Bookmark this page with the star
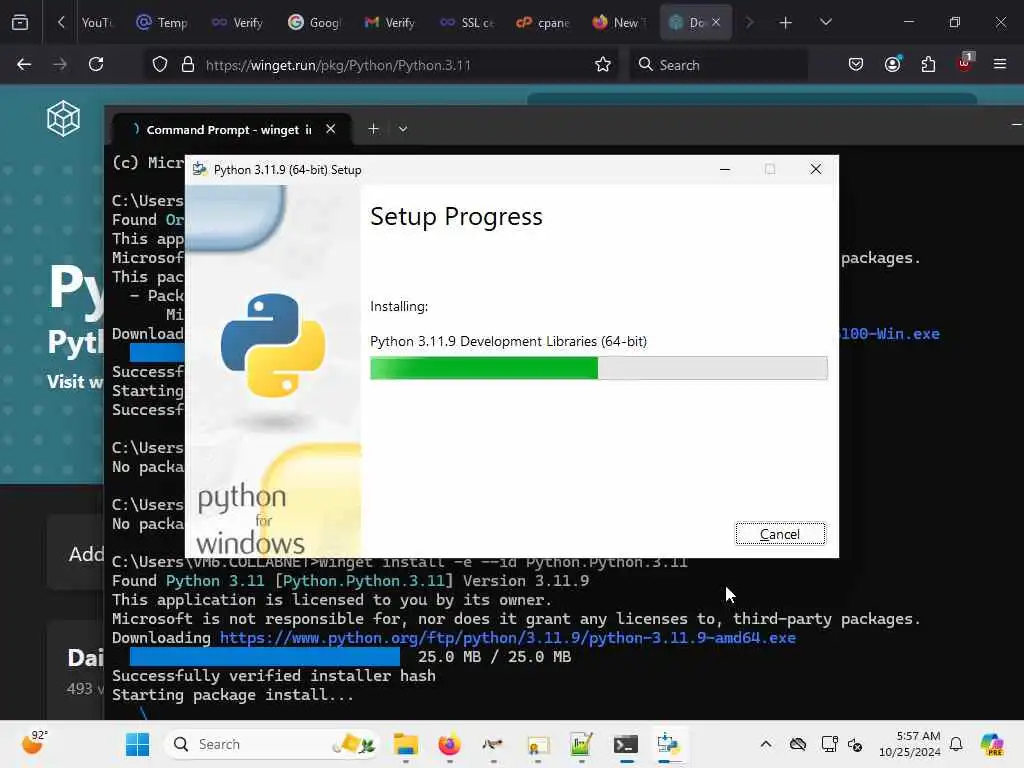This screenshot has width=1024, height=768. tap(603, 65)
